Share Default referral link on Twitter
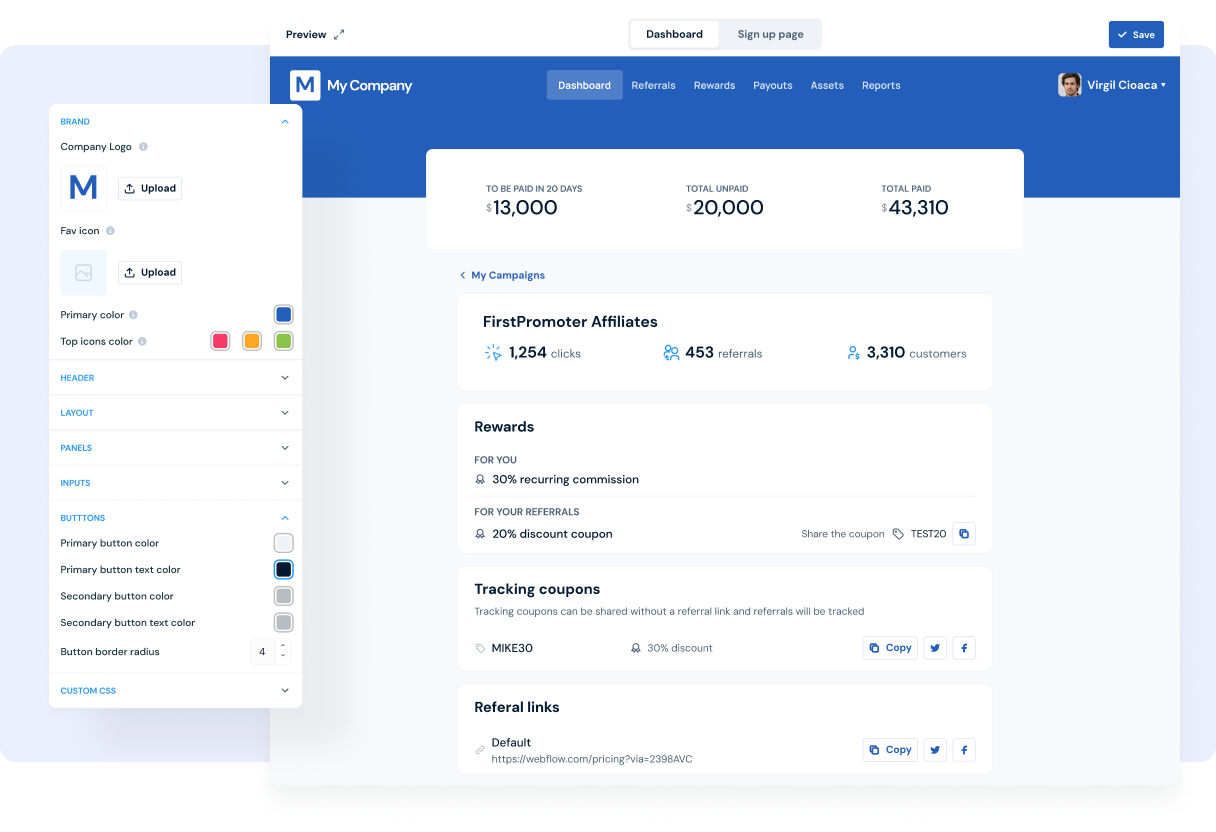 click(x=935, y=750)
